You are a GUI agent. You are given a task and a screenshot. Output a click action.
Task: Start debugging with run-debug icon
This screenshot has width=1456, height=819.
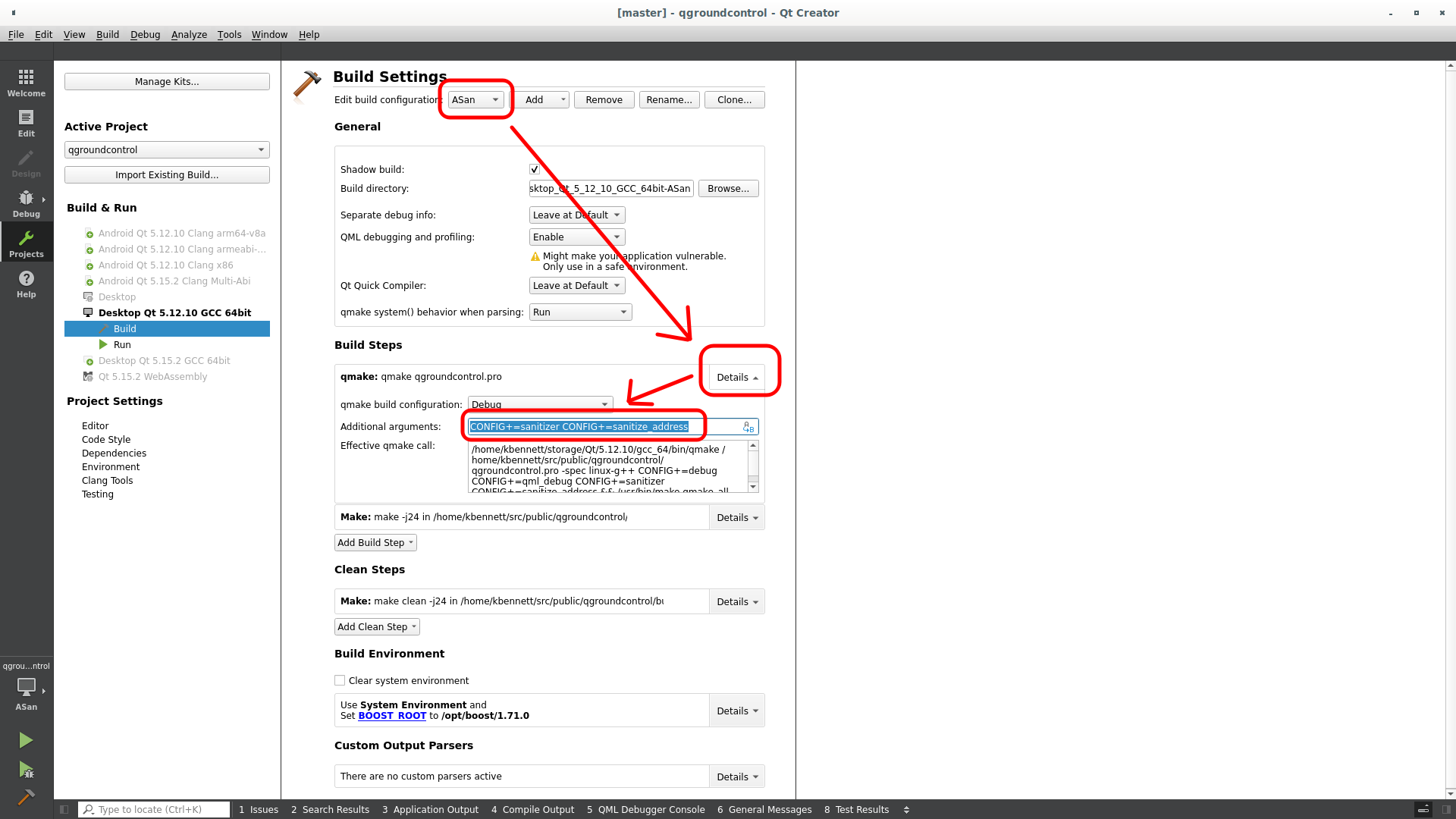(26, 770)
